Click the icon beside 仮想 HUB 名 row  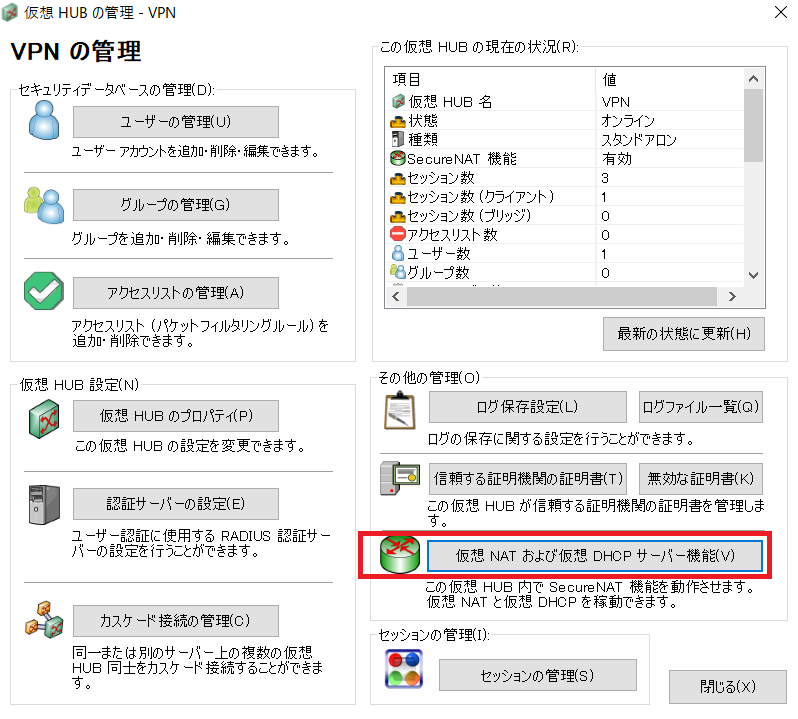click(x=398, y=101)
